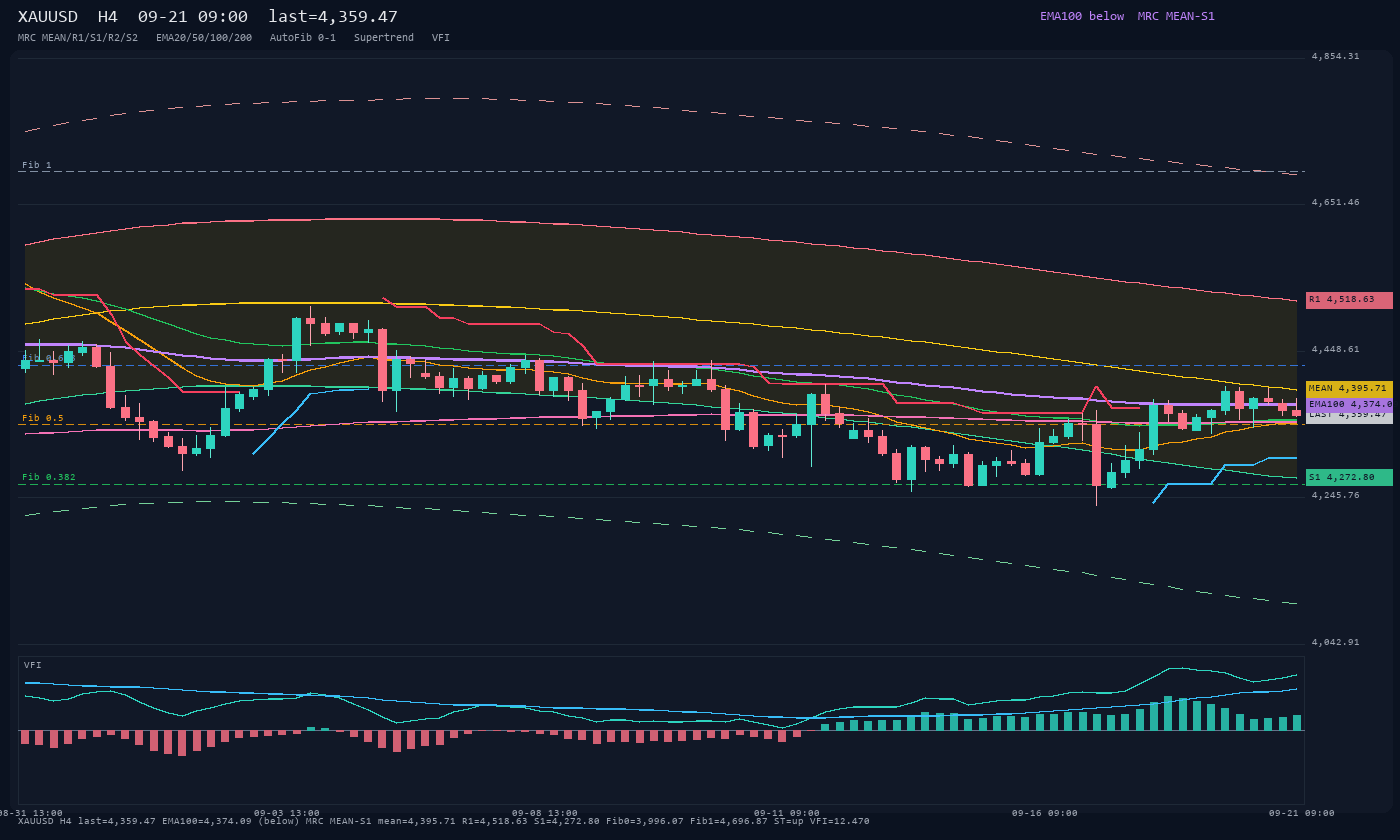Click the S1 4,272.80 price tag

1349,478
